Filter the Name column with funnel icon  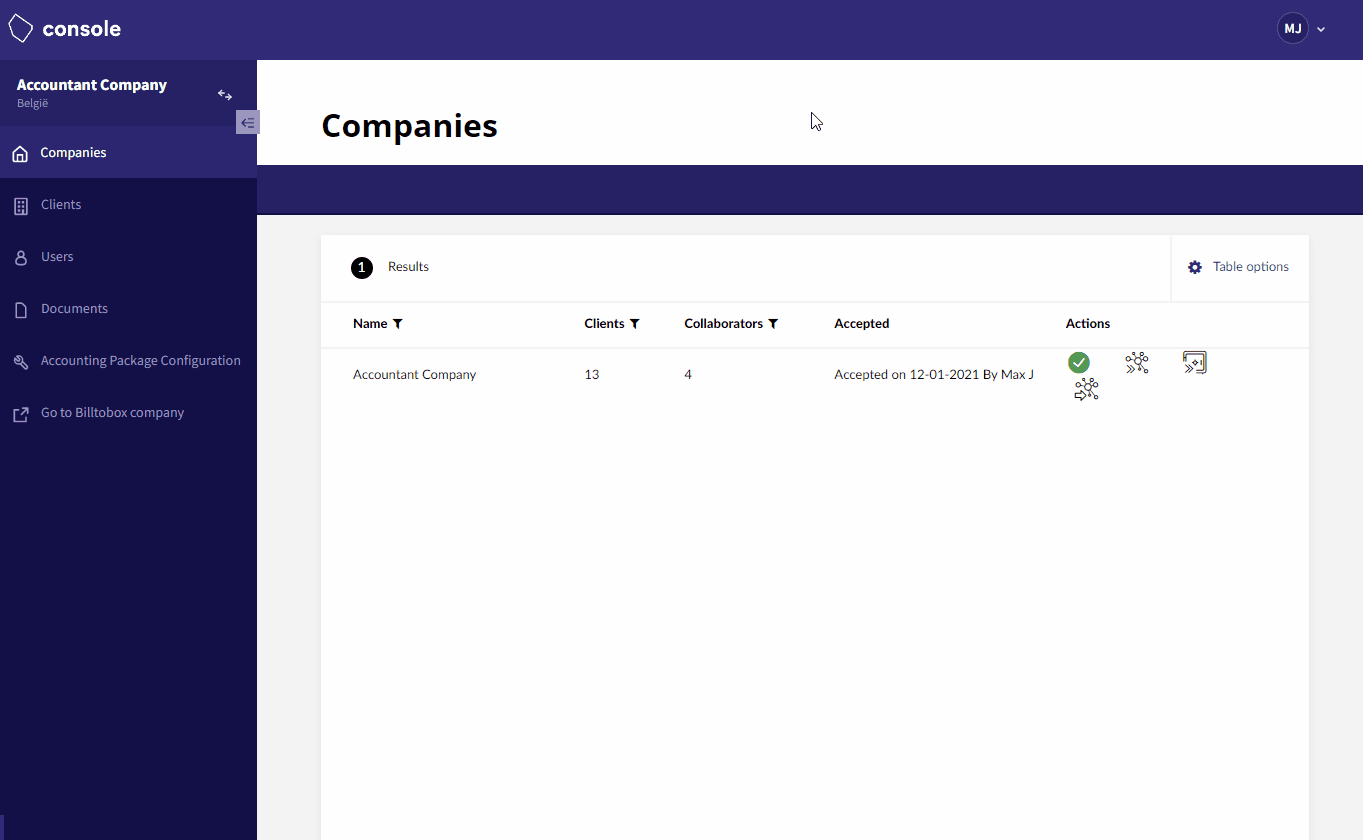[x=398, y=324]
